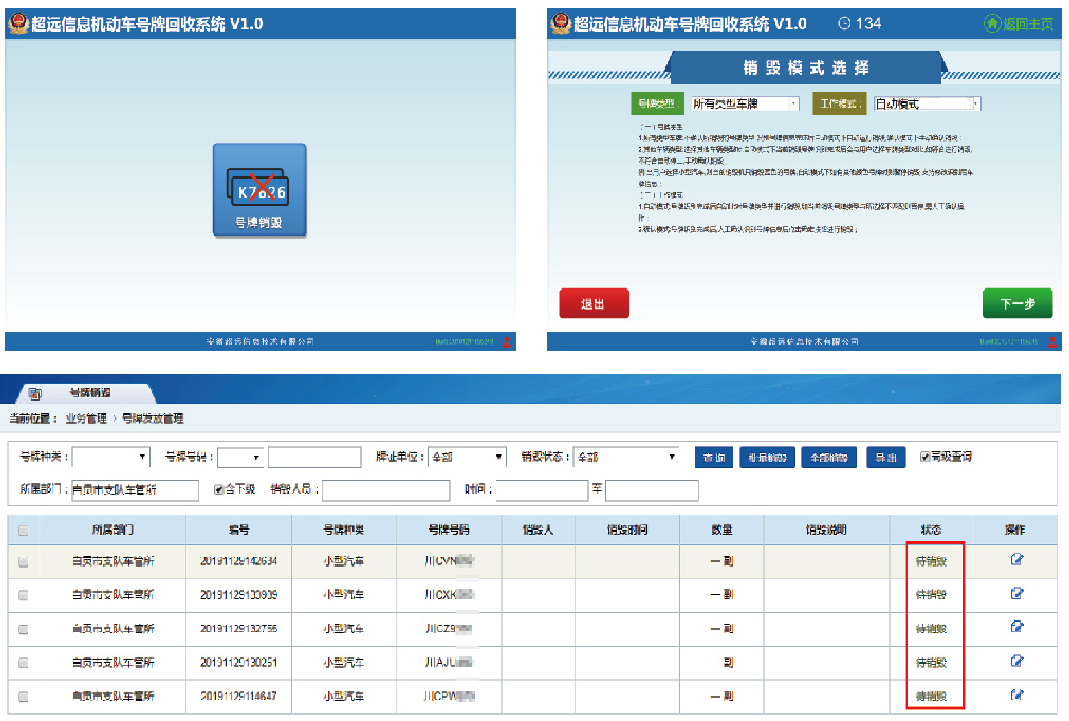Click the red 退出 button
The image size is (1069, 721).
pos(593,304)
